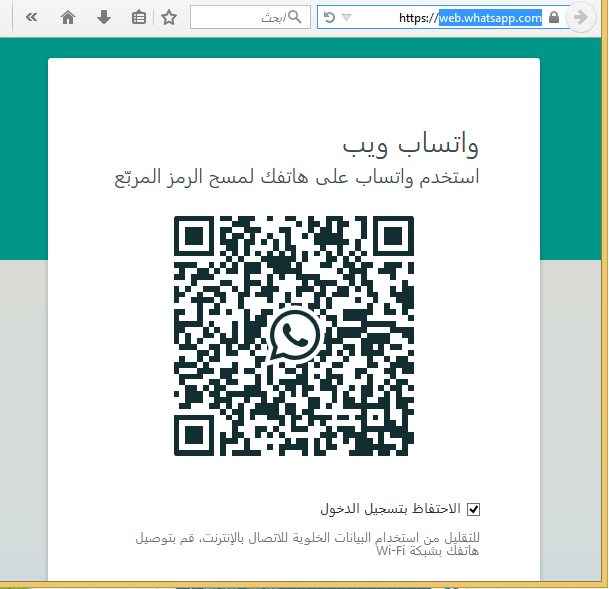Click the WhatsApp logo in QR center
609x589 pixels.
pyautogui.click(x=294, y=335)
